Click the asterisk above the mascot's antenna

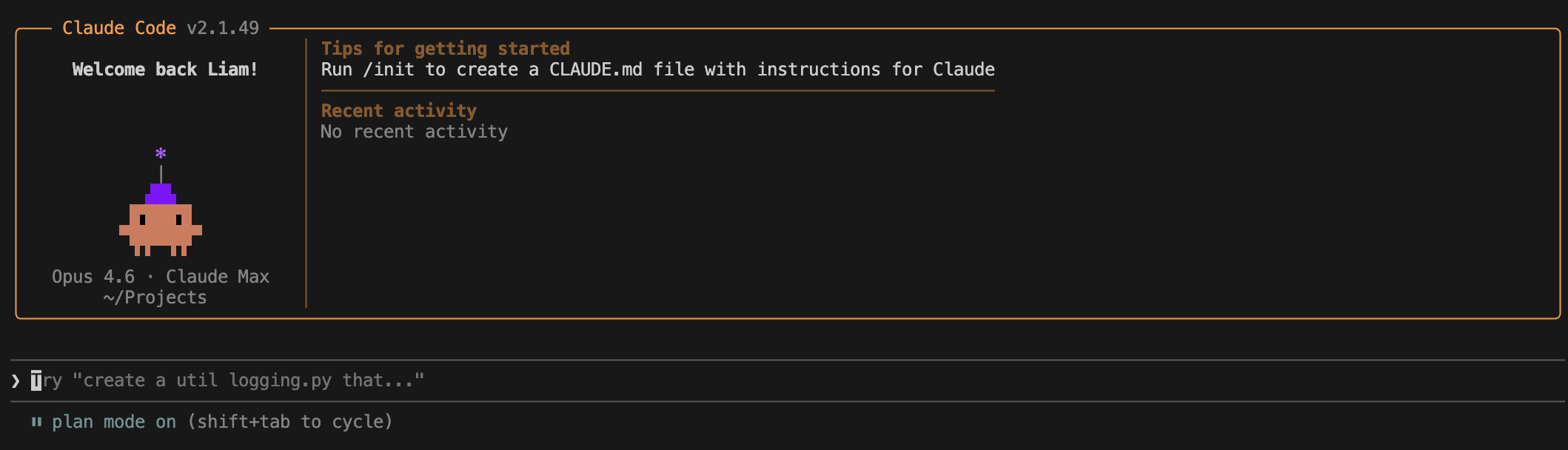pos(160,154)
